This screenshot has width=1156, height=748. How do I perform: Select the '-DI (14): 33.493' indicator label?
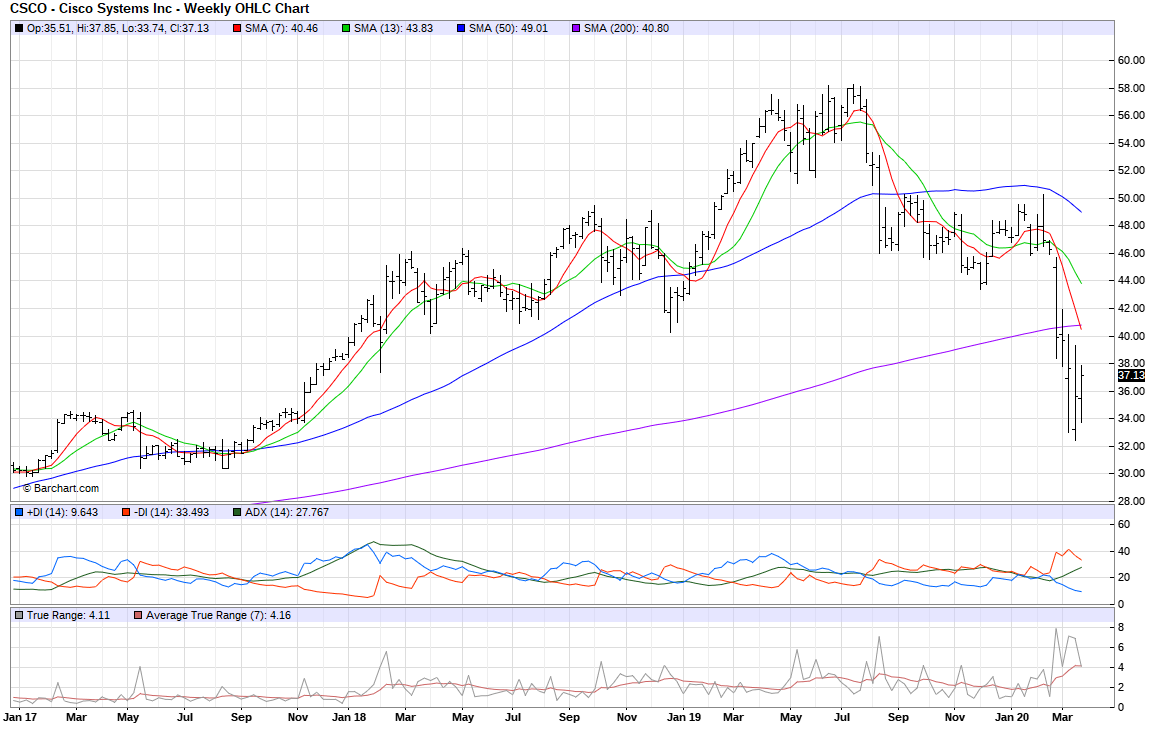pos(172,512)
